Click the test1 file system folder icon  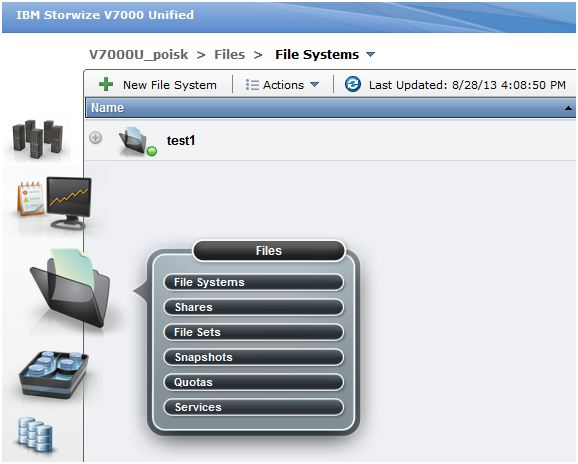coord(137,142)
